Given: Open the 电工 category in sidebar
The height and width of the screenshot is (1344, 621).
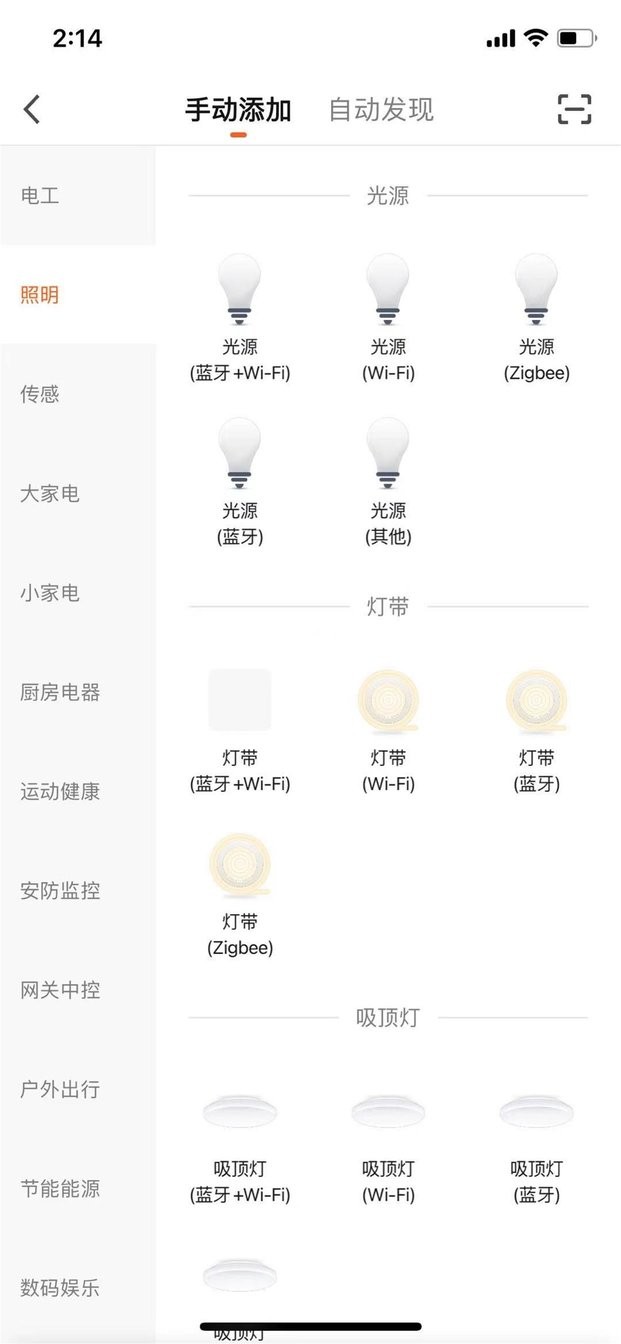Looking at the screenshot, I should tap(40, 196).
